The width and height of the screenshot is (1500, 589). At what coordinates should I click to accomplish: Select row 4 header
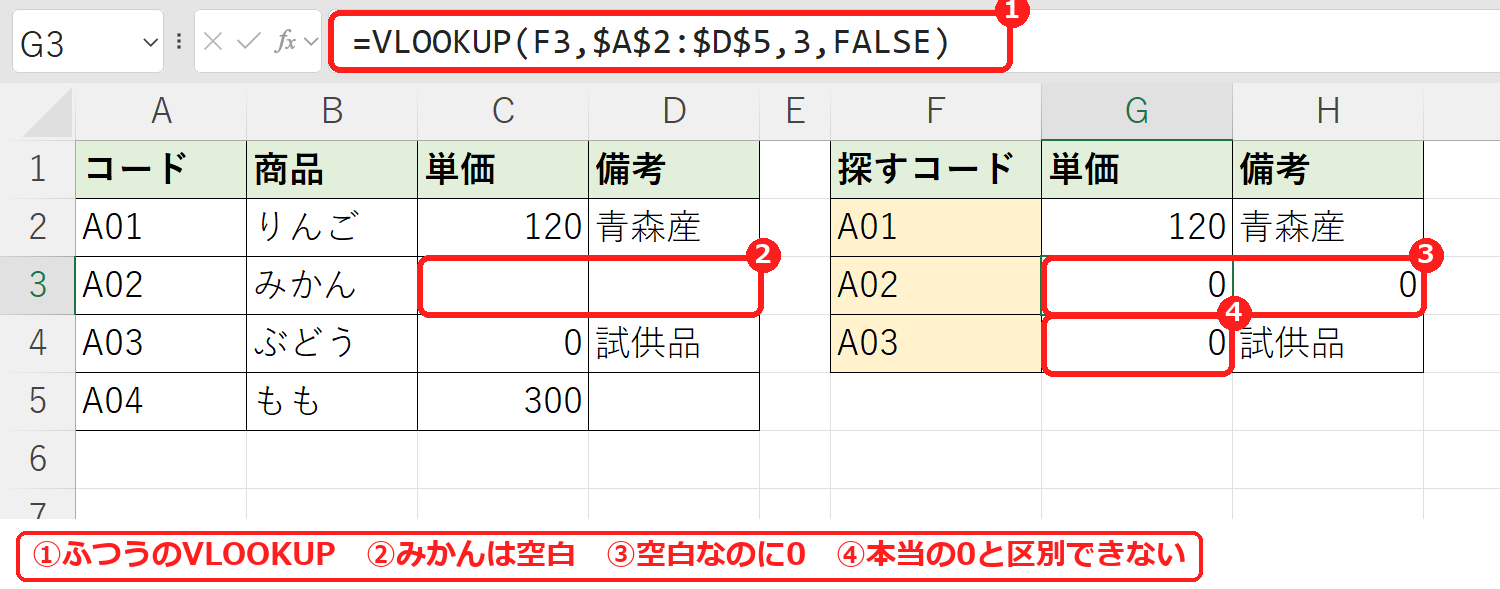pyautogui.click(x=38, y=343)
